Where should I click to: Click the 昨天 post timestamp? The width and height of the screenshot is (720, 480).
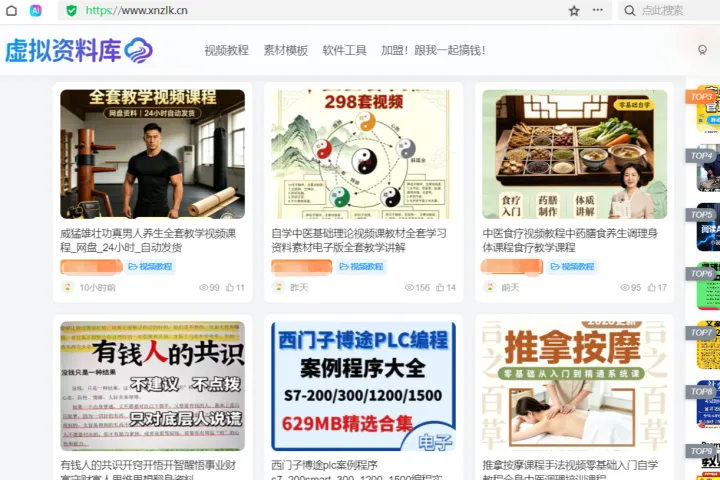[299, 288]
